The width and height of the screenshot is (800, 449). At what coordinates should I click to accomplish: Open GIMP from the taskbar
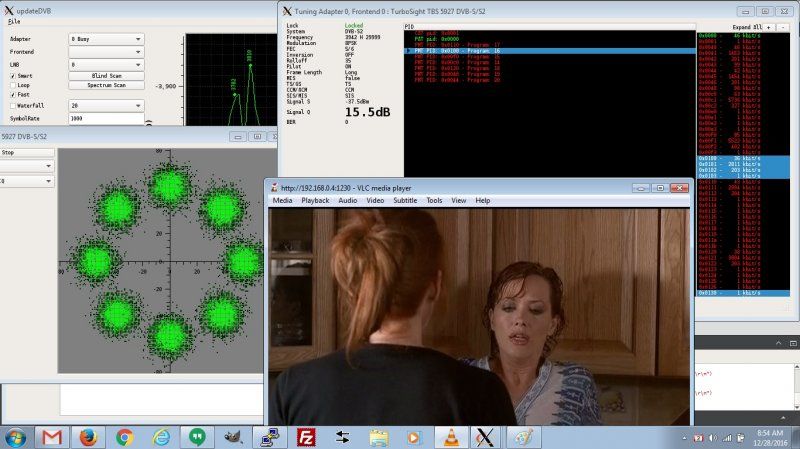pos(233,438)
